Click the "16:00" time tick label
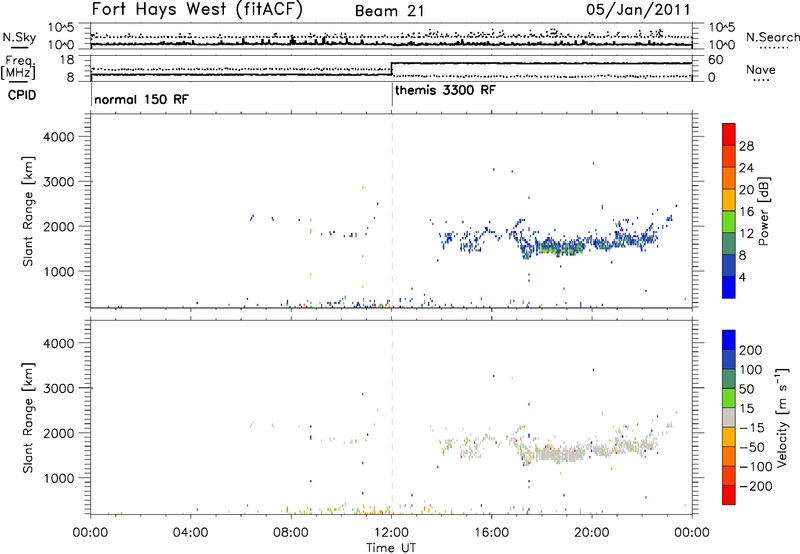 pyautogui.click(x=491, y=533)
